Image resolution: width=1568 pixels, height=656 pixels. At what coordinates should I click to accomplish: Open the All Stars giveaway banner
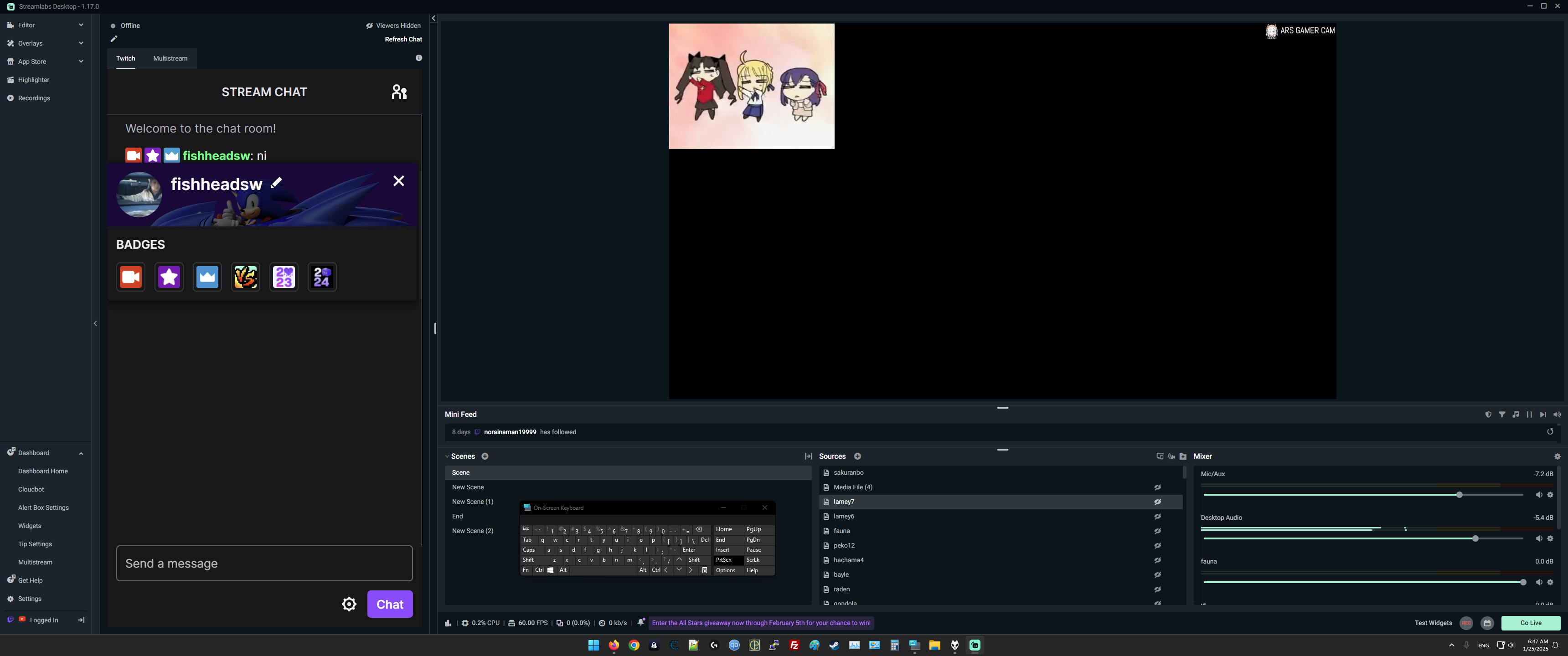pyautogui.click(x=761, y=623)
